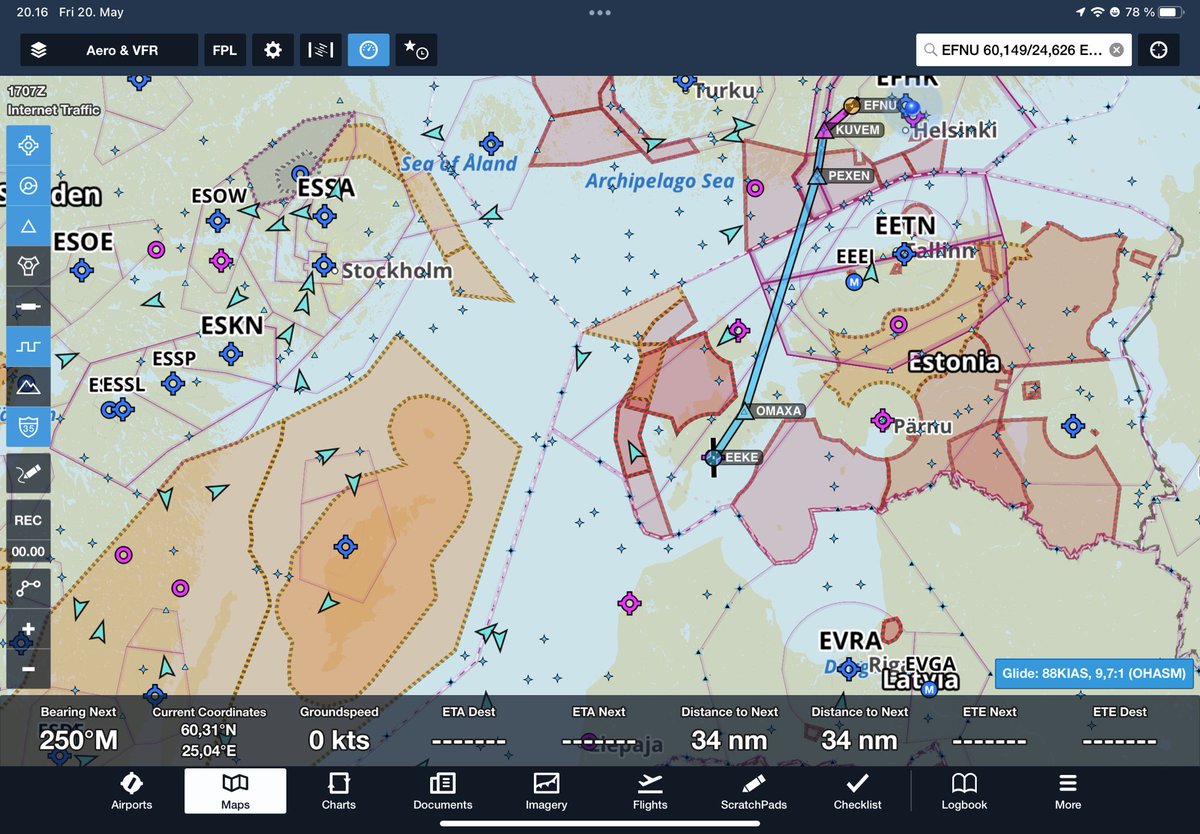
Task: Open the FPL flight plan editor
Action: [225, 50]
